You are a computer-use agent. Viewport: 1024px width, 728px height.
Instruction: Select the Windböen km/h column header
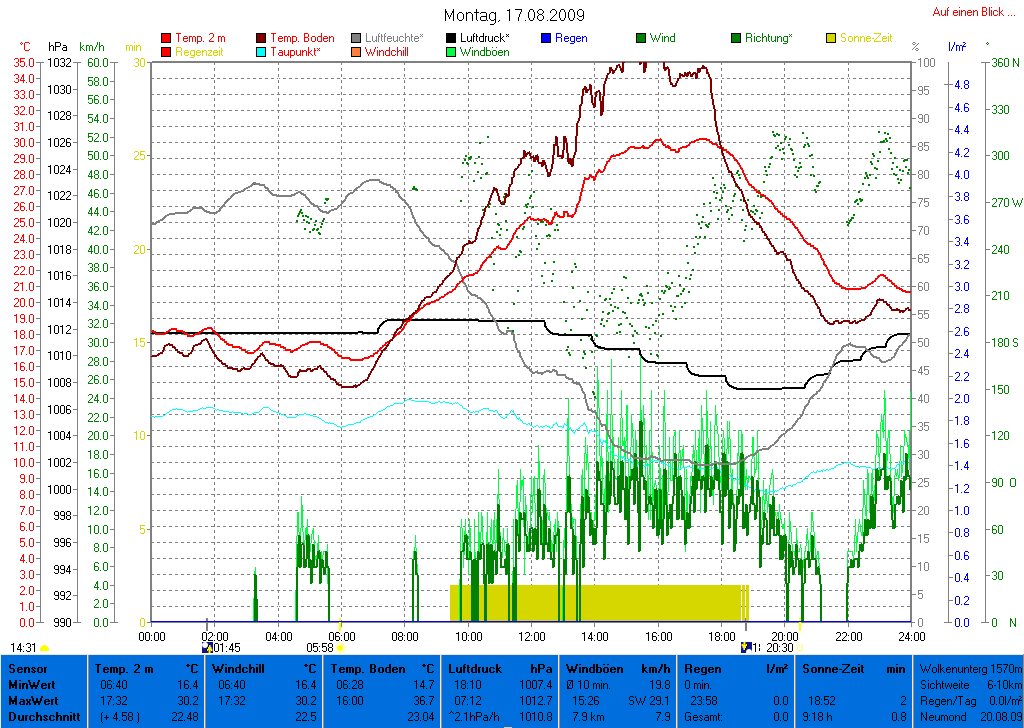point(617,668)
